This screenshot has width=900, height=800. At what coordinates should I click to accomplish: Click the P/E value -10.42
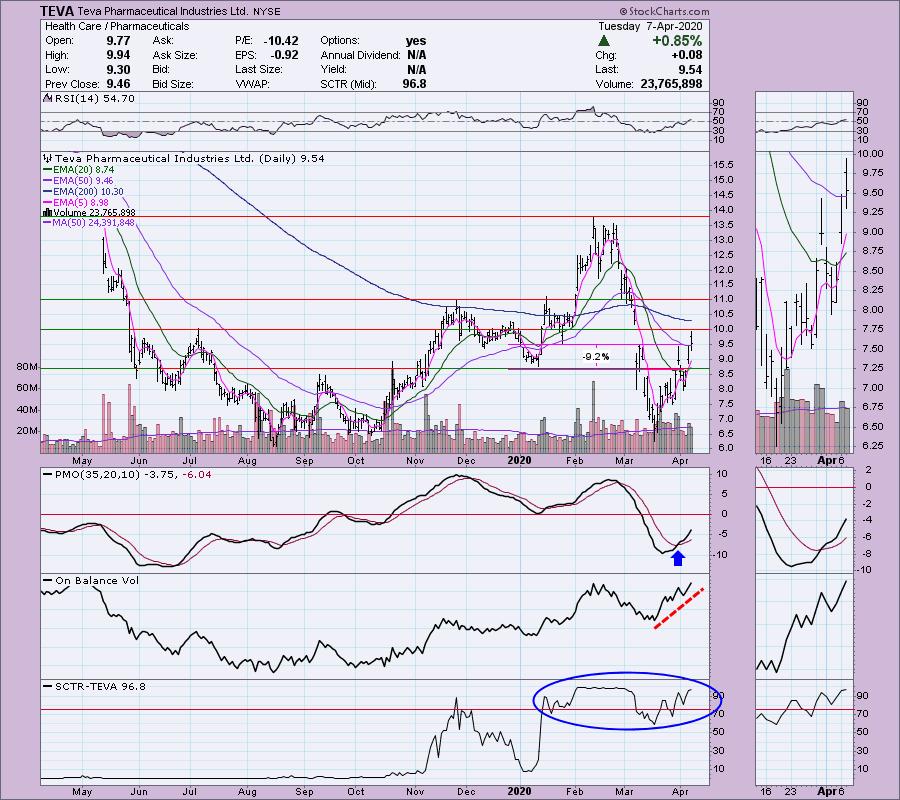coord(281,41)
